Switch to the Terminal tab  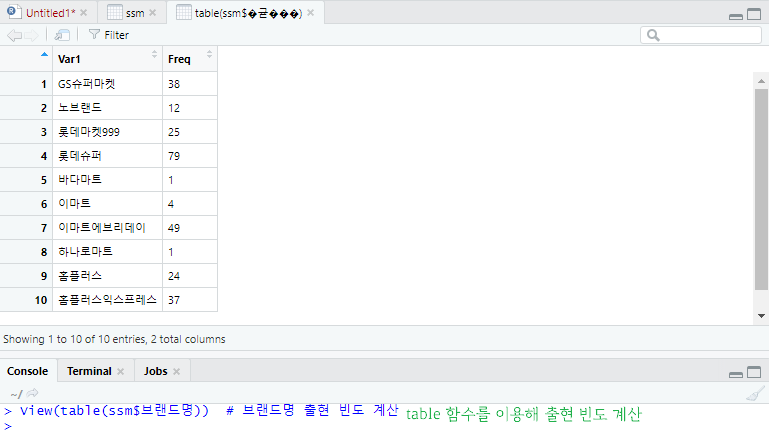click(89, 371)
